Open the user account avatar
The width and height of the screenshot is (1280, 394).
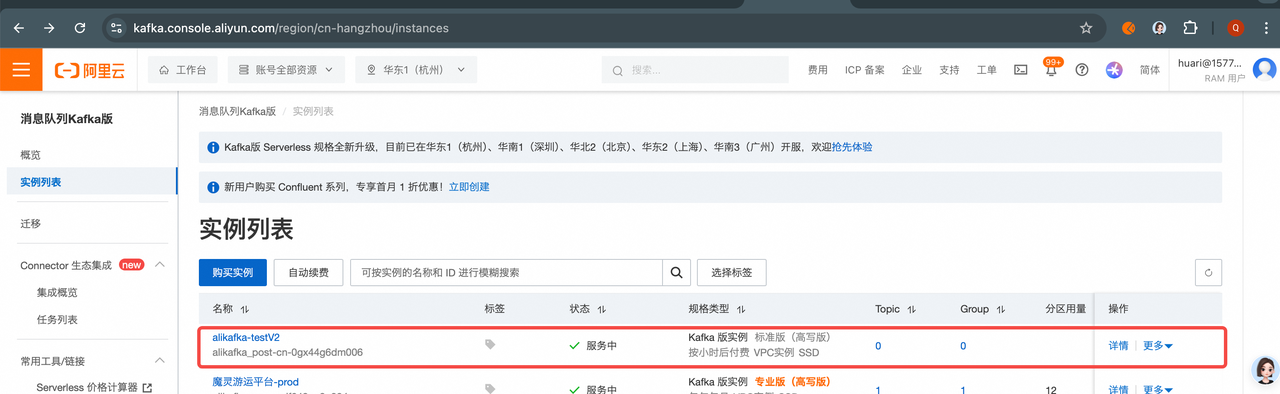point(1264,70)
